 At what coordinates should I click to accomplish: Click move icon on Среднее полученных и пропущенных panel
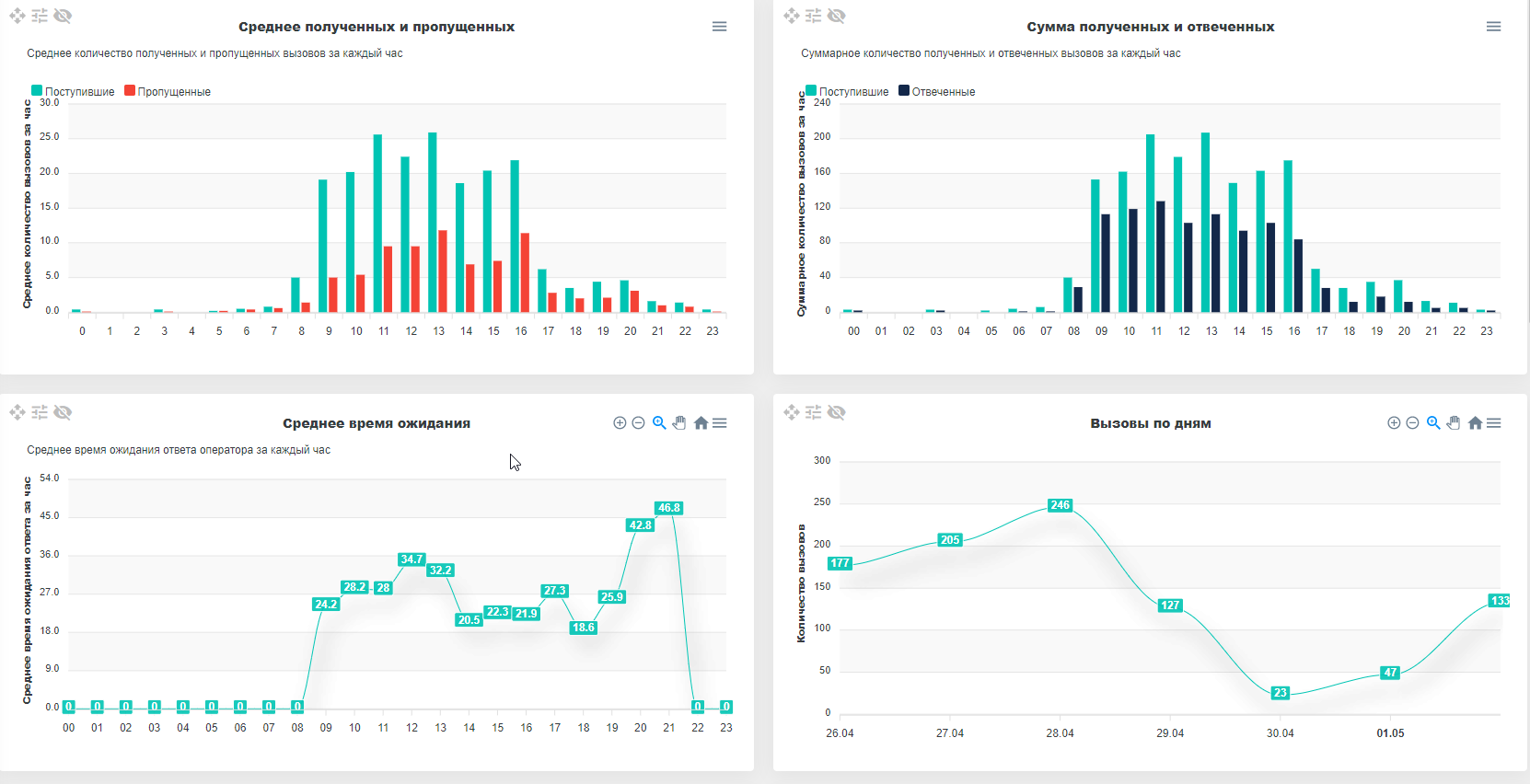point(17,16)
